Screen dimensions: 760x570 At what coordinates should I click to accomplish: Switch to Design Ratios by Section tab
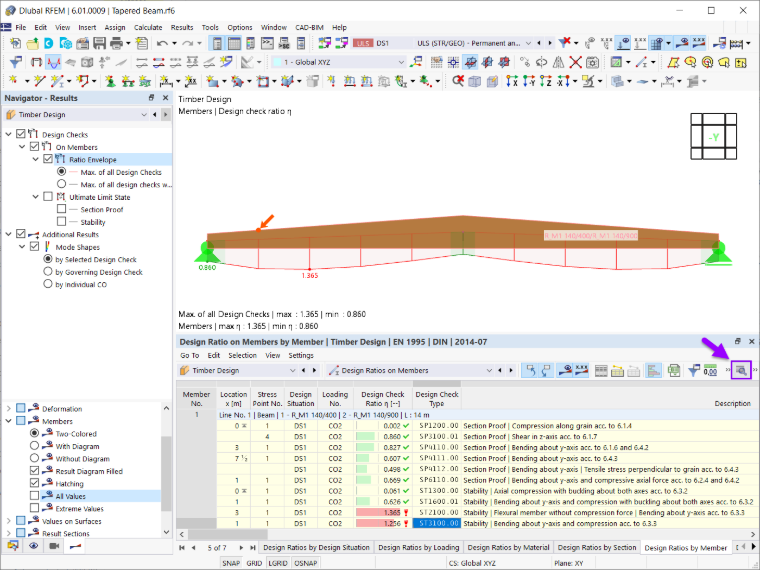[597, 547]
